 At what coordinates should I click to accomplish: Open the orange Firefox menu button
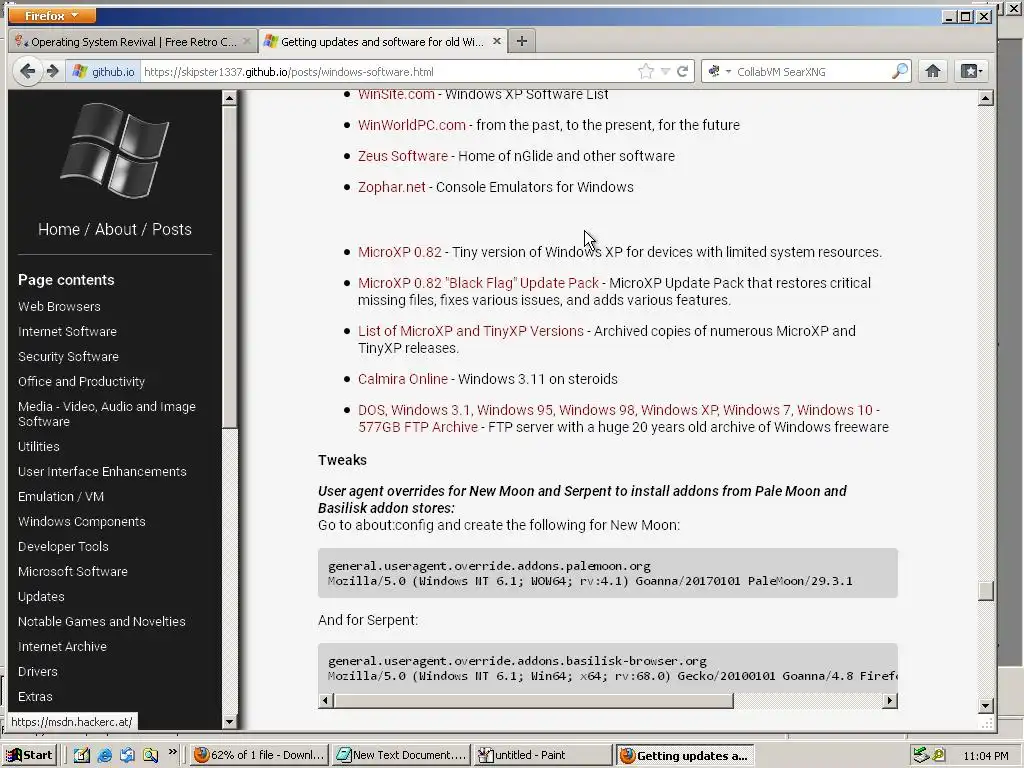point(52,15)
